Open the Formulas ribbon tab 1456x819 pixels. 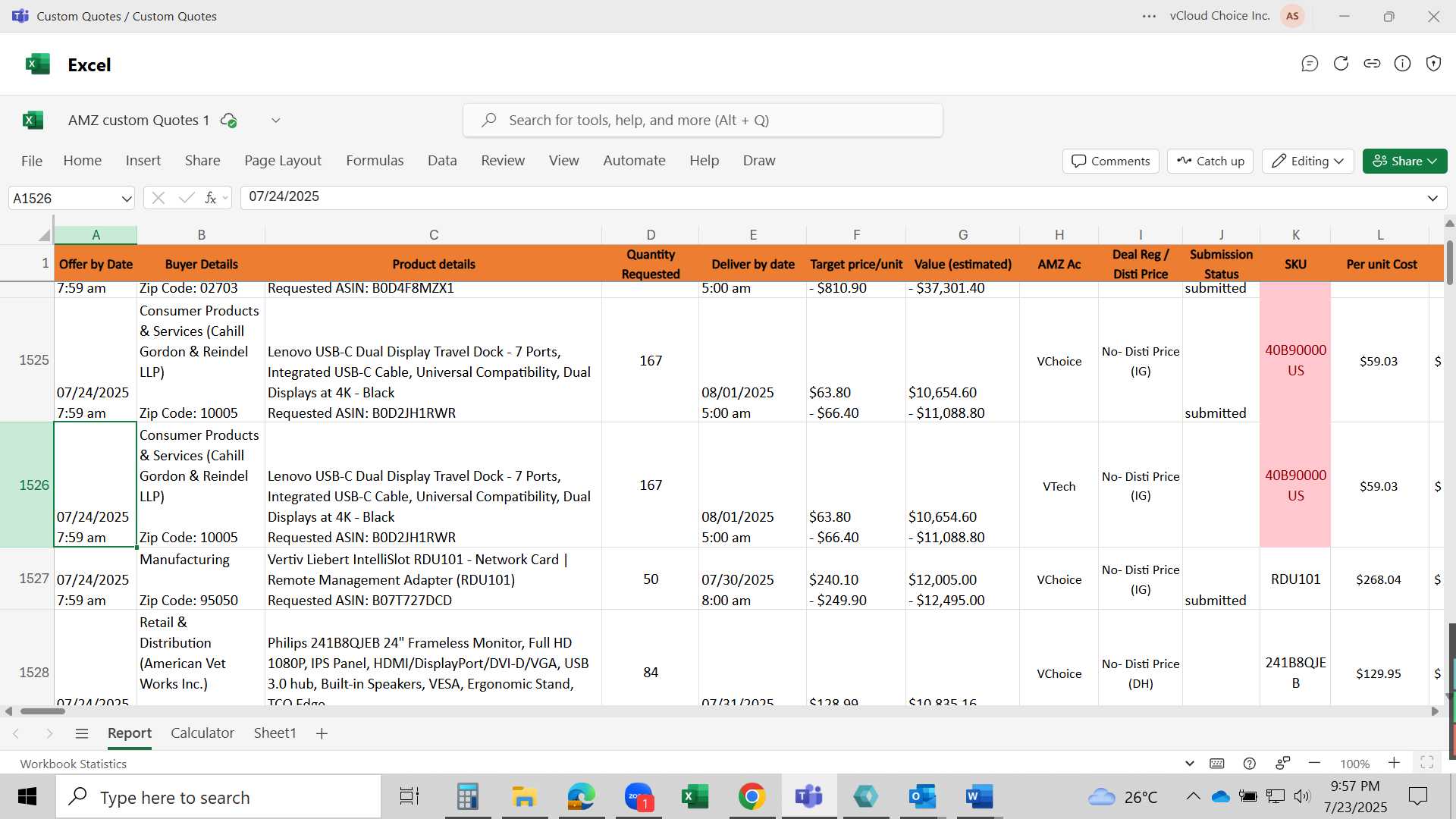coord(375,161)
